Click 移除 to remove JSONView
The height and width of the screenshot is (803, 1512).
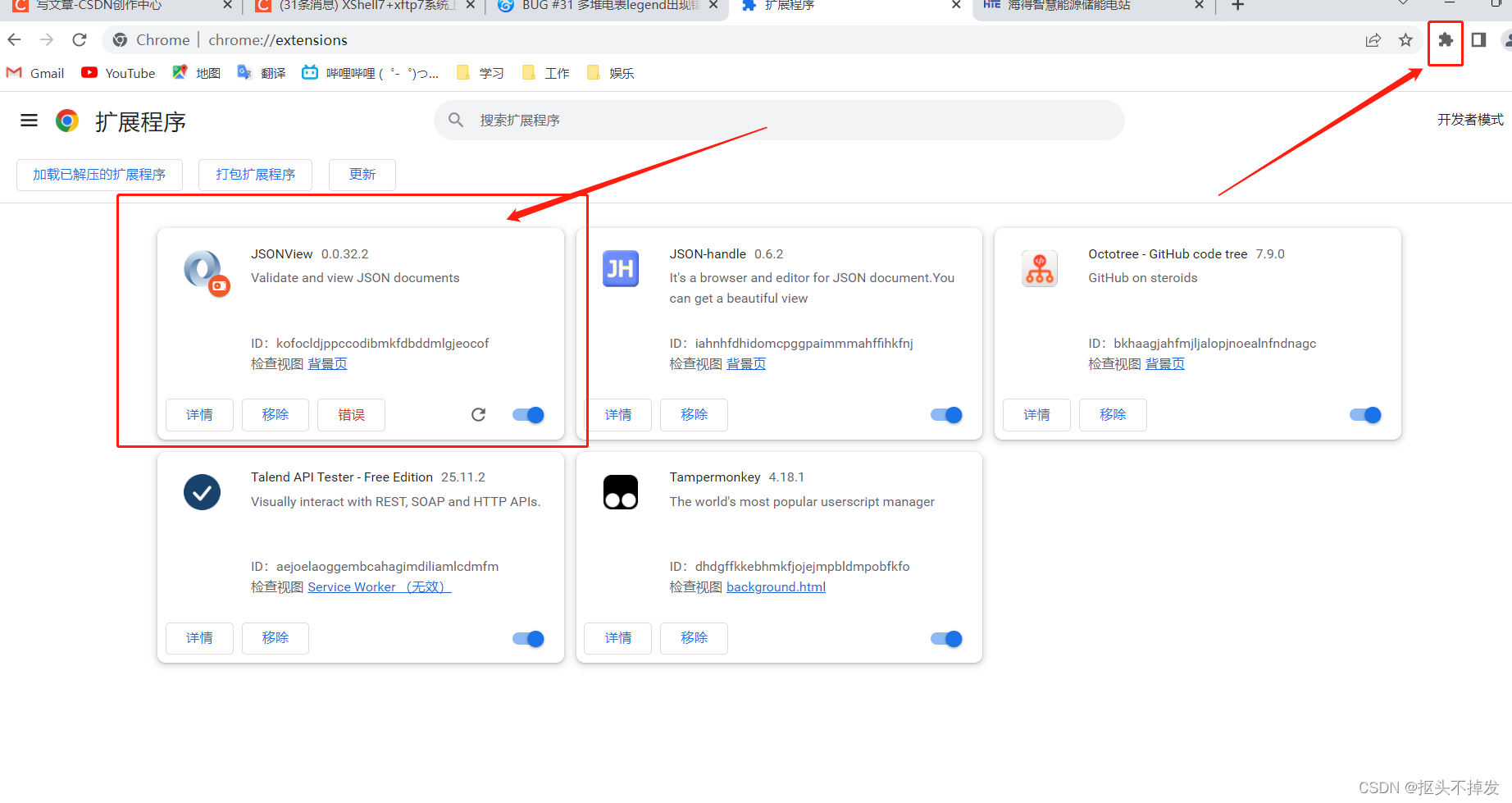coord(276,415)
